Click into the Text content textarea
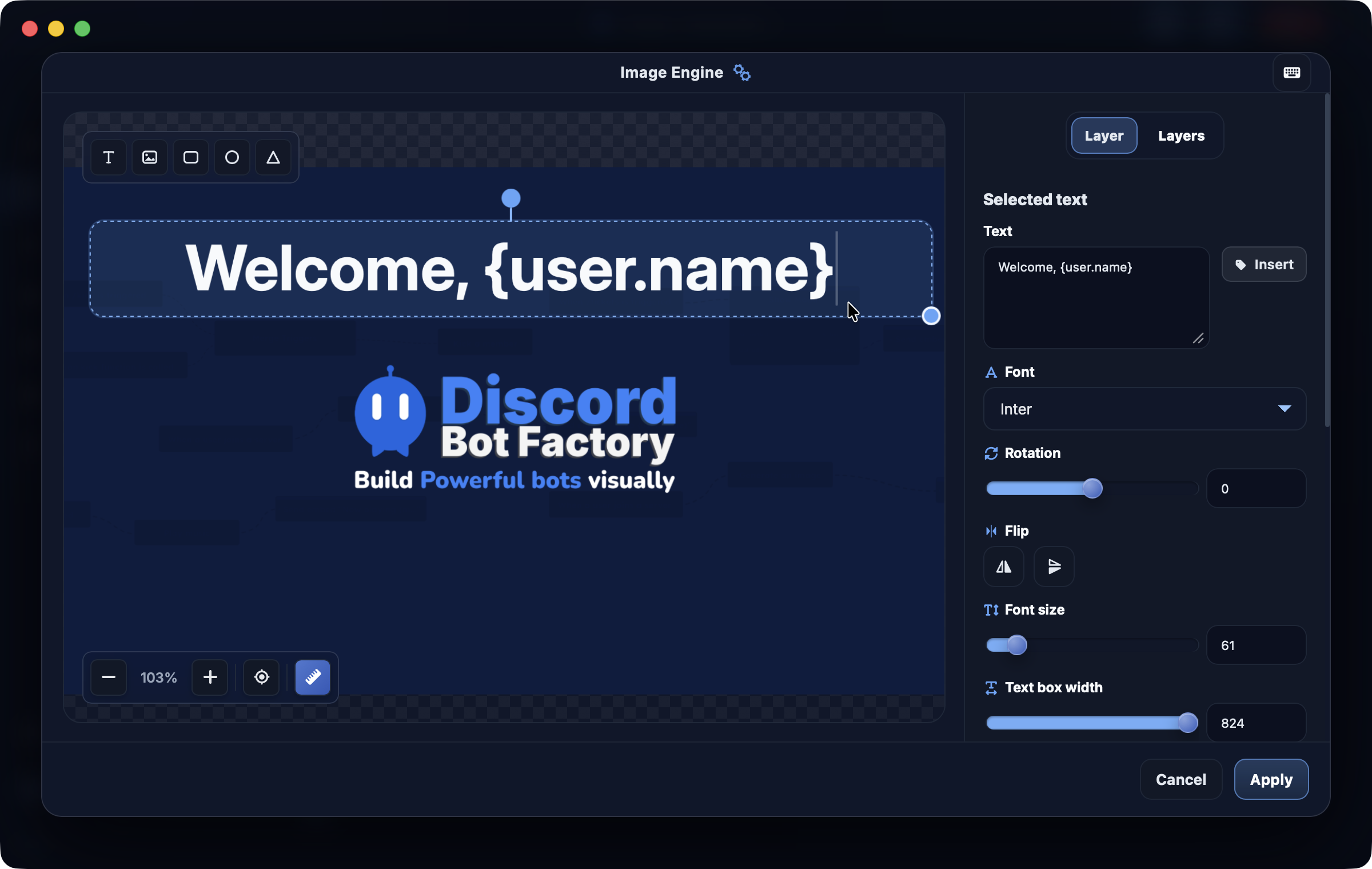The image size is (1372, 869). pyautogui.click(x=1096, y=297)
